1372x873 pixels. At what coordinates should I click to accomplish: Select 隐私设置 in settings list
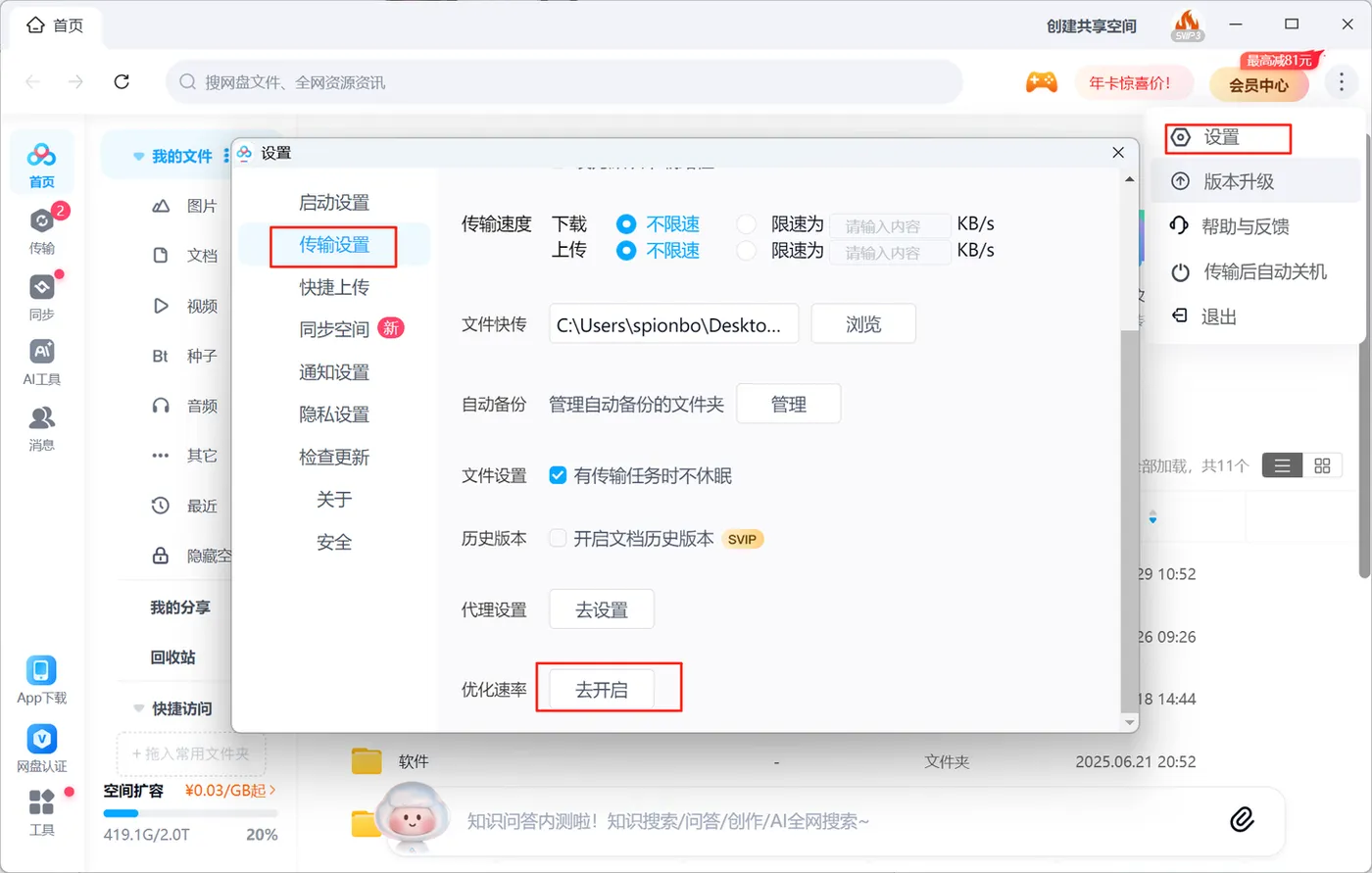pos(334,414)
